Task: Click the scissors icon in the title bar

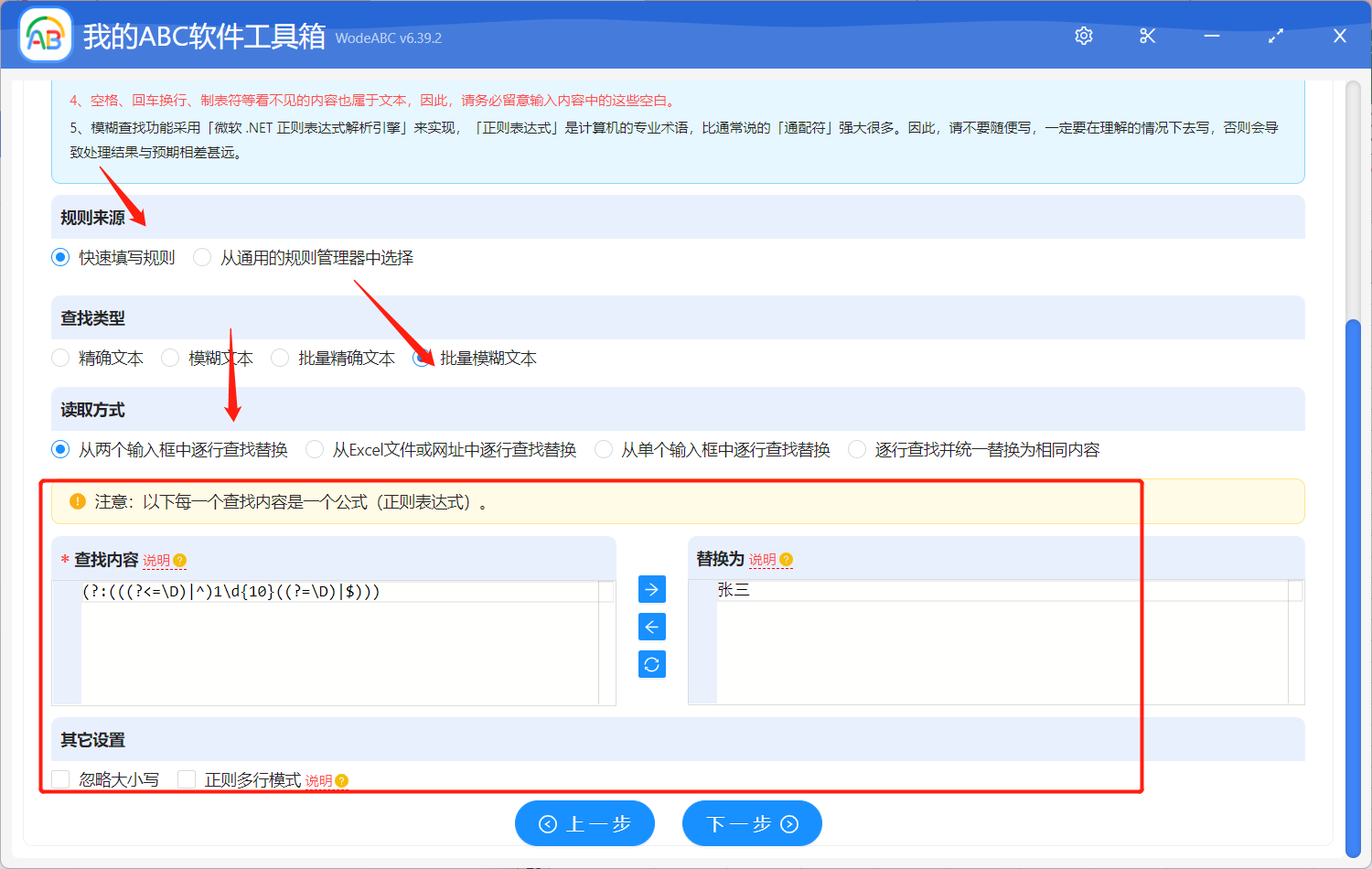Action: click(x=1147, y=36)
